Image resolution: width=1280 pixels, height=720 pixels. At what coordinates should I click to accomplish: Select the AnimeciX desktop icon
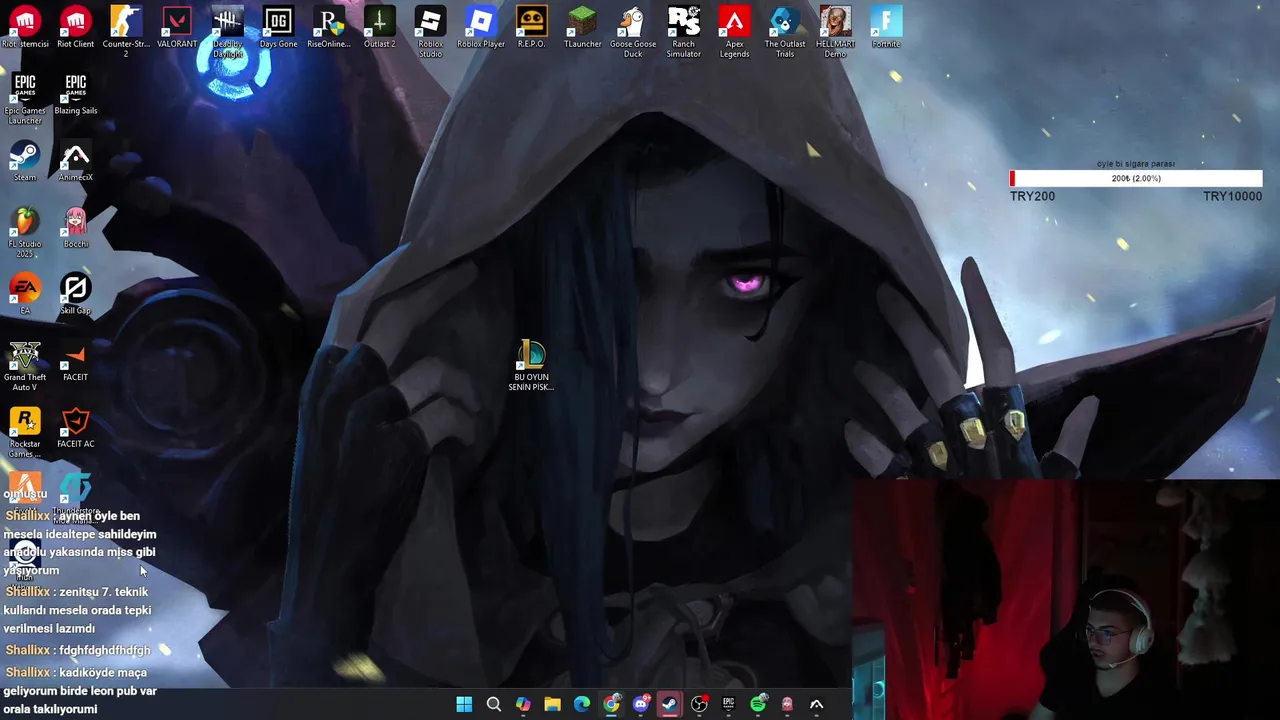coord(75,161)
